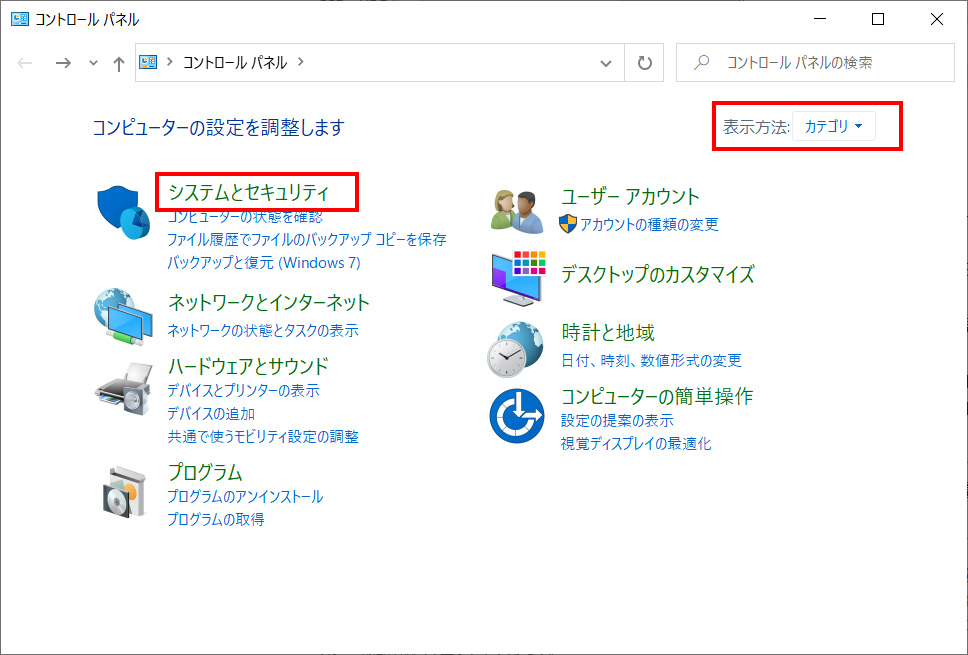Image resolution: width=968 pixels, height=655 pixels.
Task: Maximize the Control Panel window
Action: 878,19
